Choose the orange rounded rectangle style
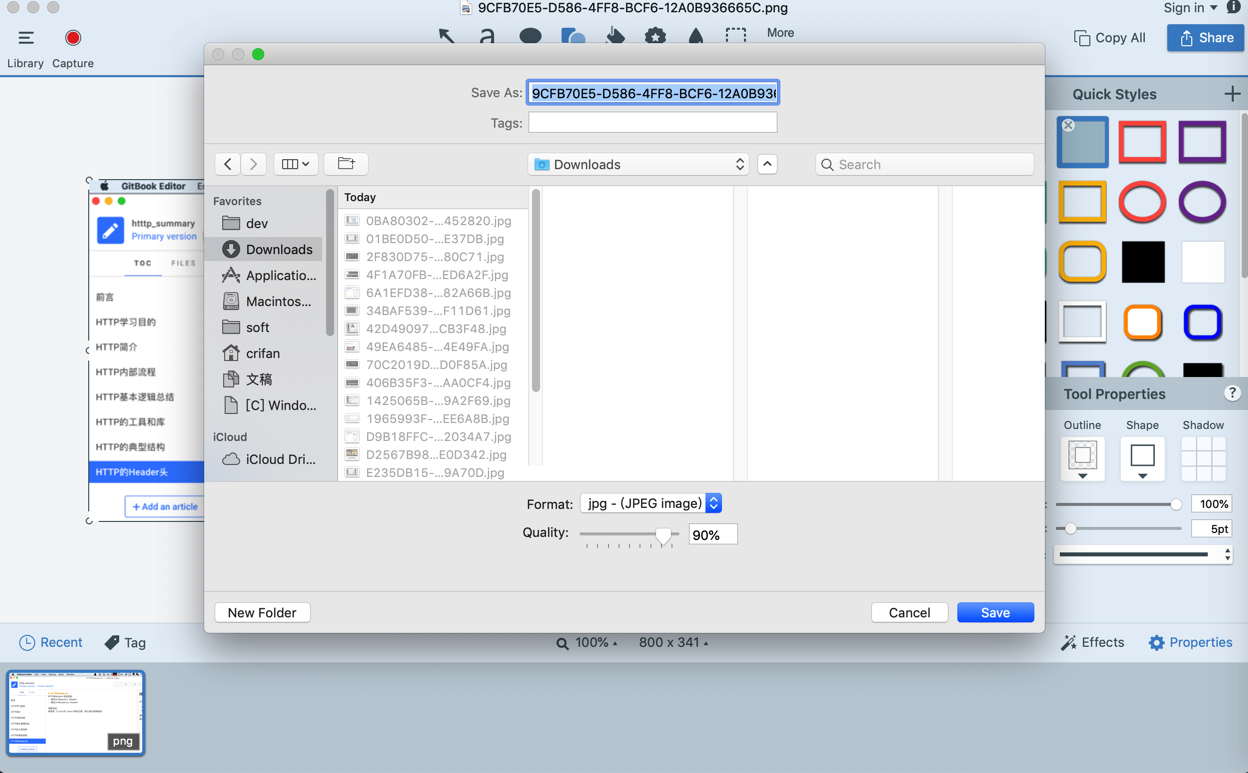This screenshot has width=1248, height=773. click(1082, 263)
